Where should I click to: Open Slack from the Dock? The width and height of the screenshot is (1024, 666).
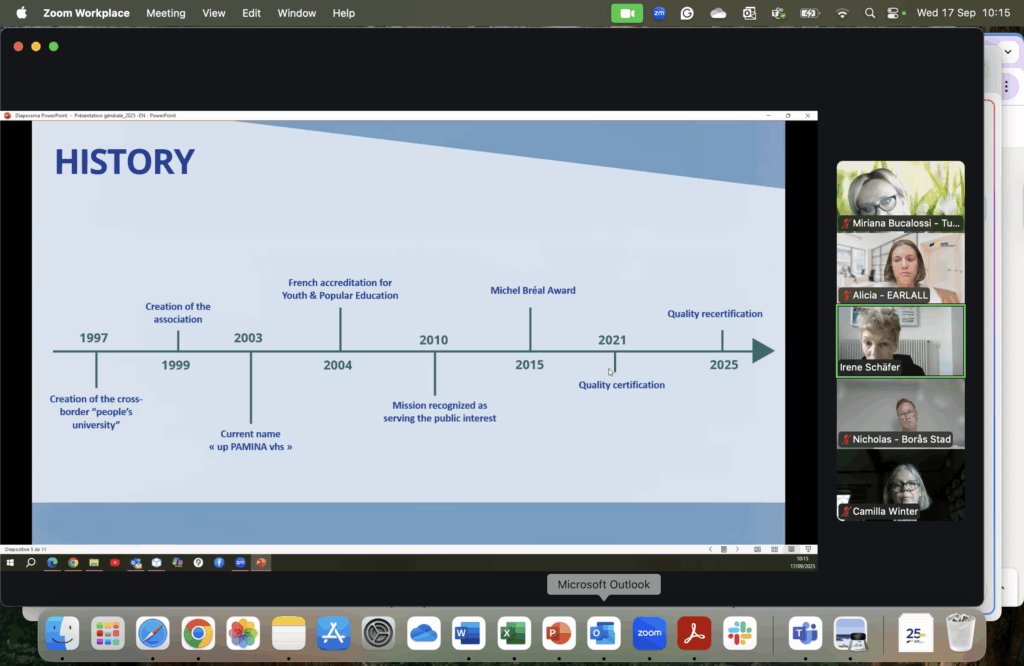[x=739, y=633]
